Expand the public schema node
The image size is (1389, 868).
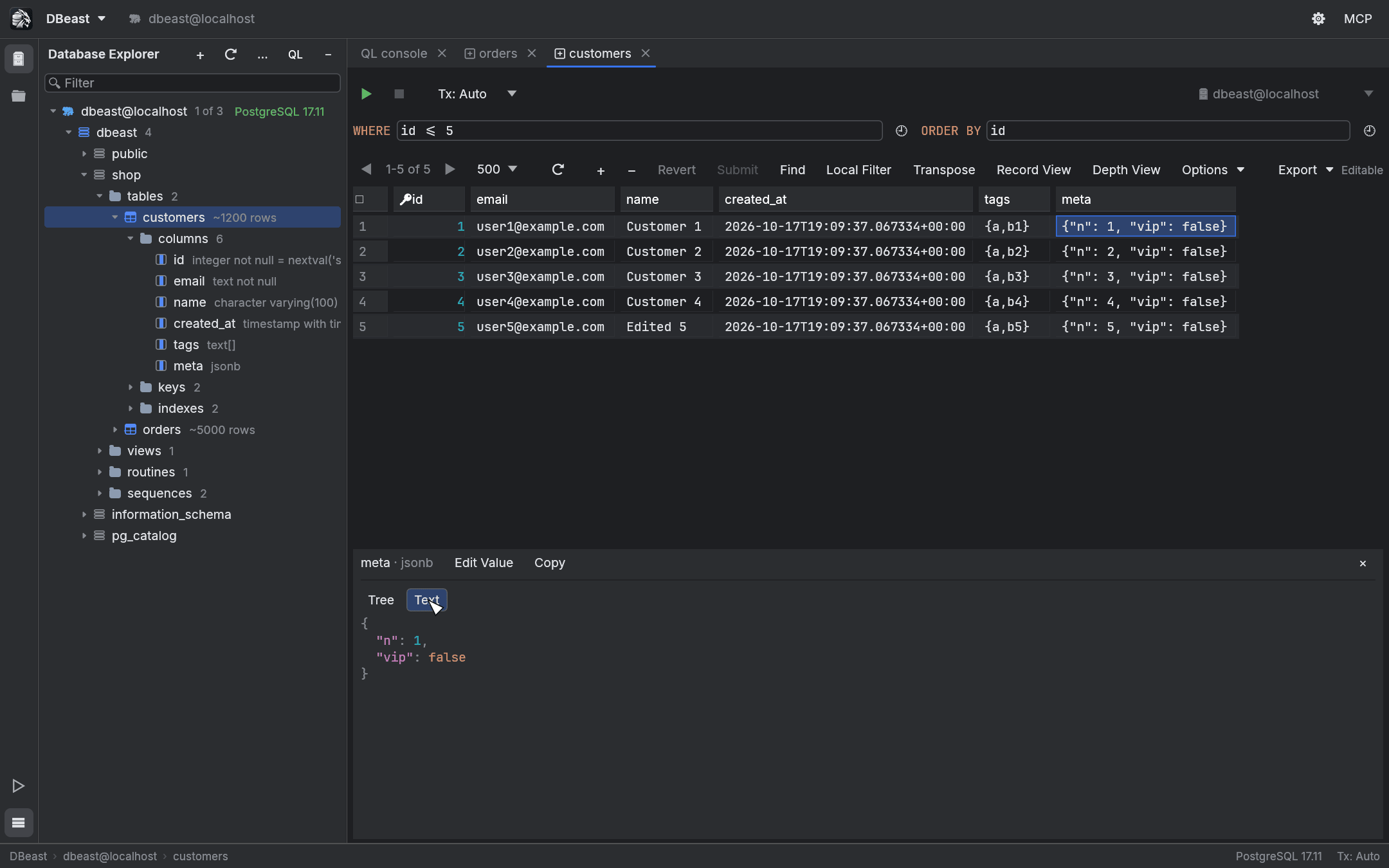pos(84,154)
